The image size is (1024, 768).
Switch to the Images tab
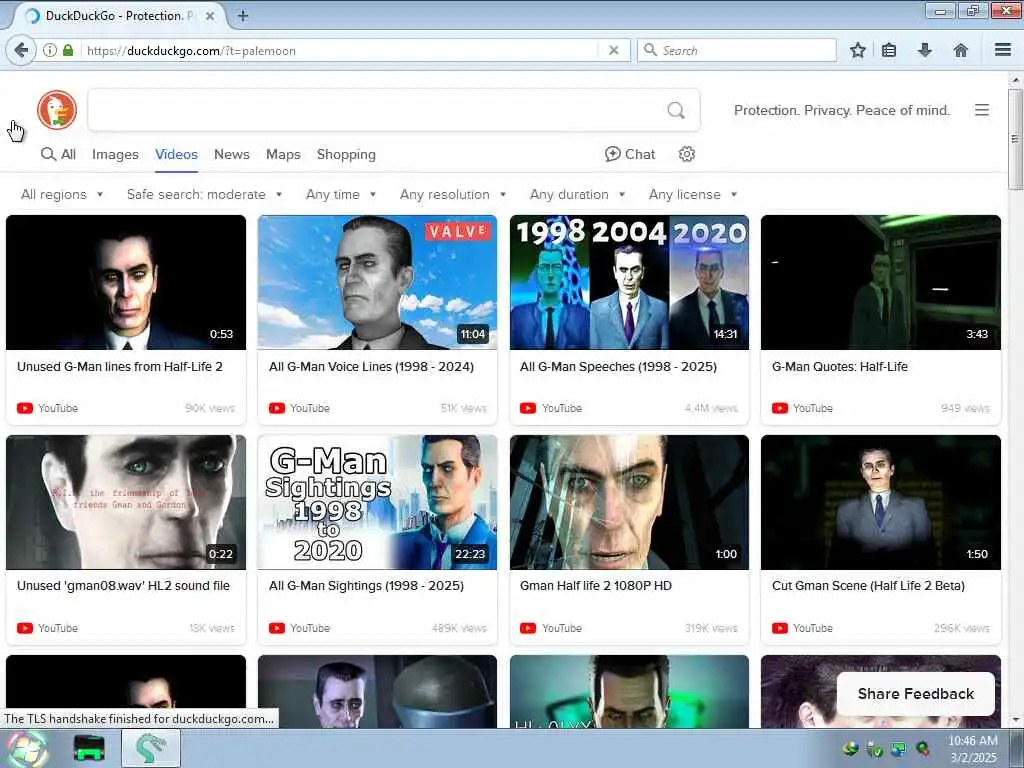pos(115,154)
